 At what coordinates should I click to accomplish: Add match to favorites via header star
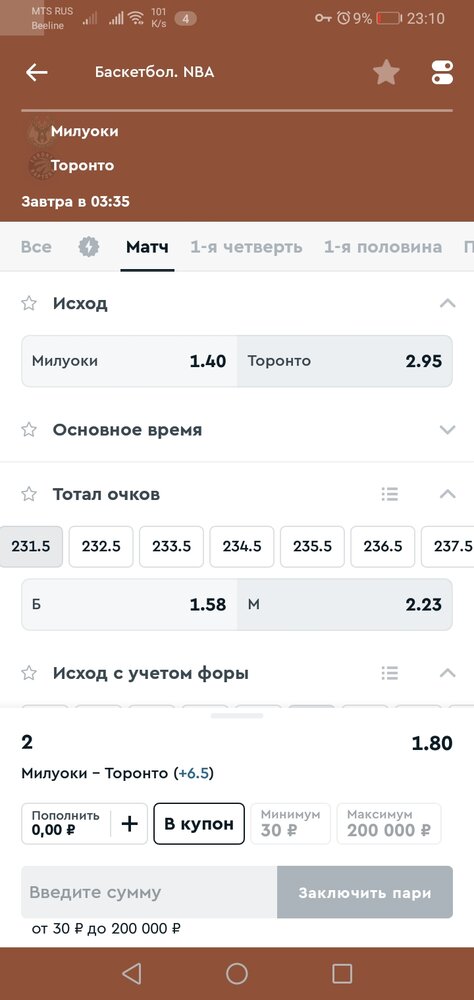[x=386, y=72]
